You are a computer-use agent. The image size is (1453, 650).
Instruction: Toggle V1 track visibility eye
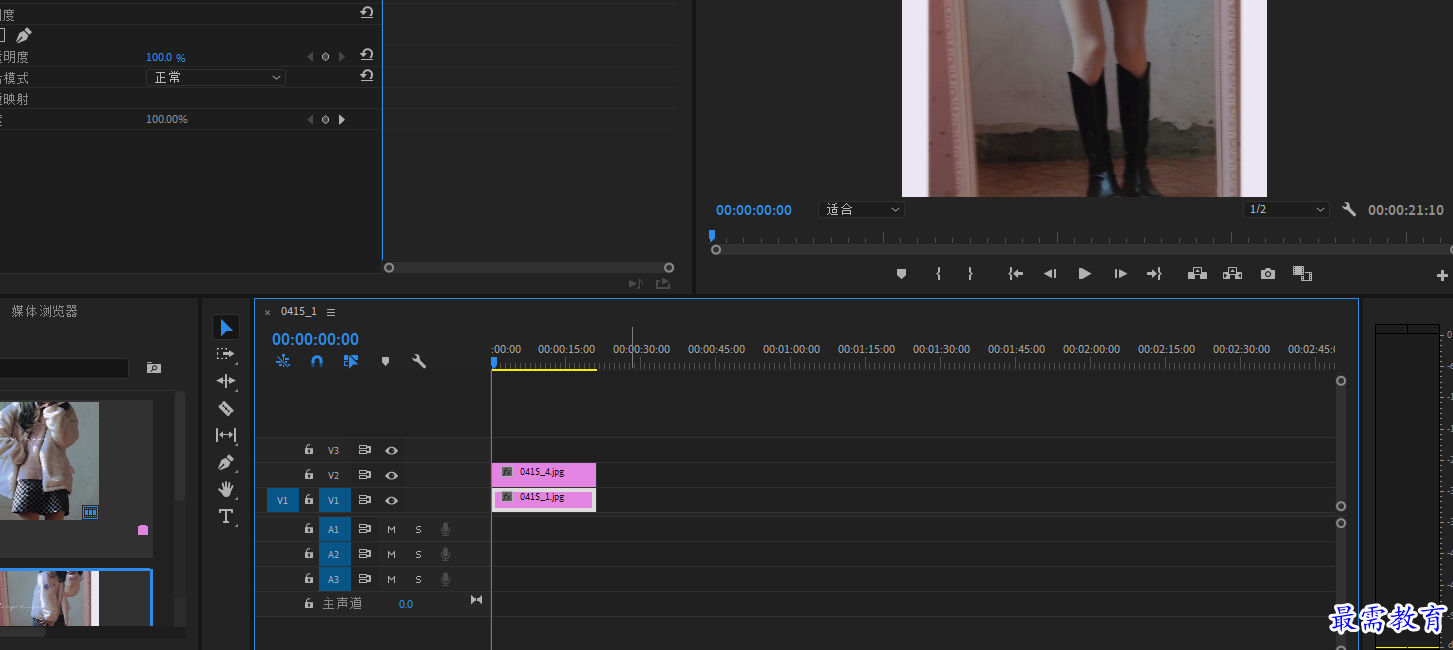click(392, 500)
